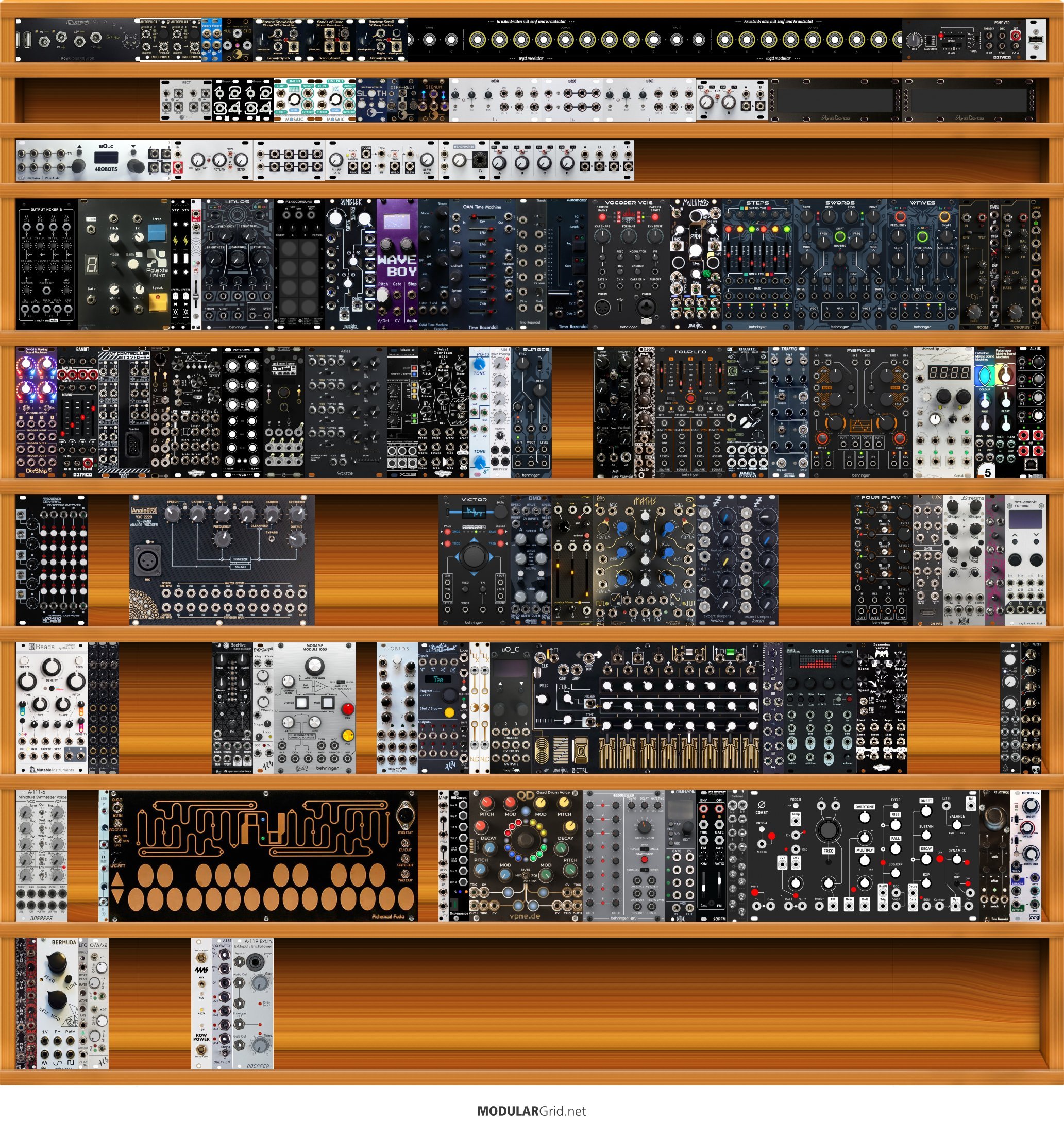Screen dimensions: 1064x1122
Task: Select the Mosaic LINE OUT module
Action: 336,100
